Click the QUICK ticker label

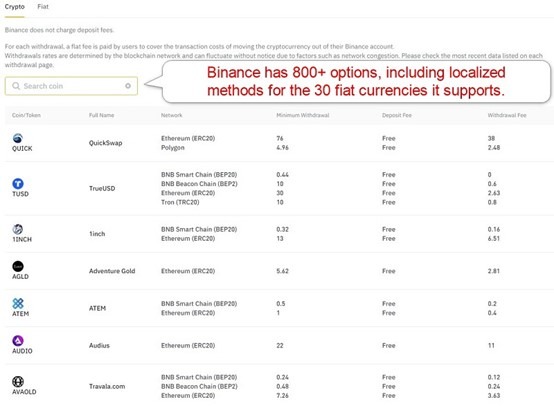[22, 148]
